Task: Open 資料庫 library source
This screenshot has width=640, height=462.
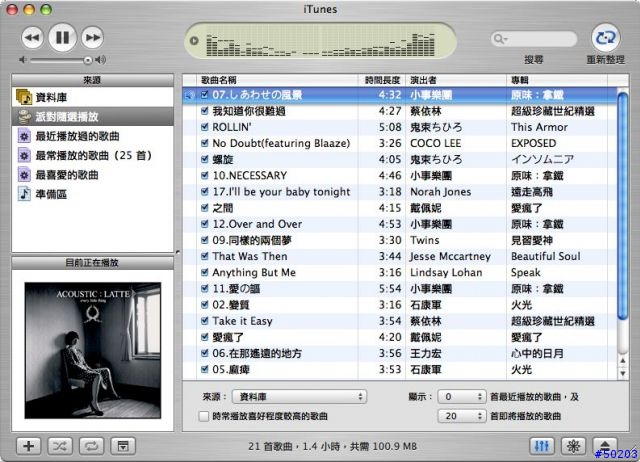Action: (x=93, y=97)
